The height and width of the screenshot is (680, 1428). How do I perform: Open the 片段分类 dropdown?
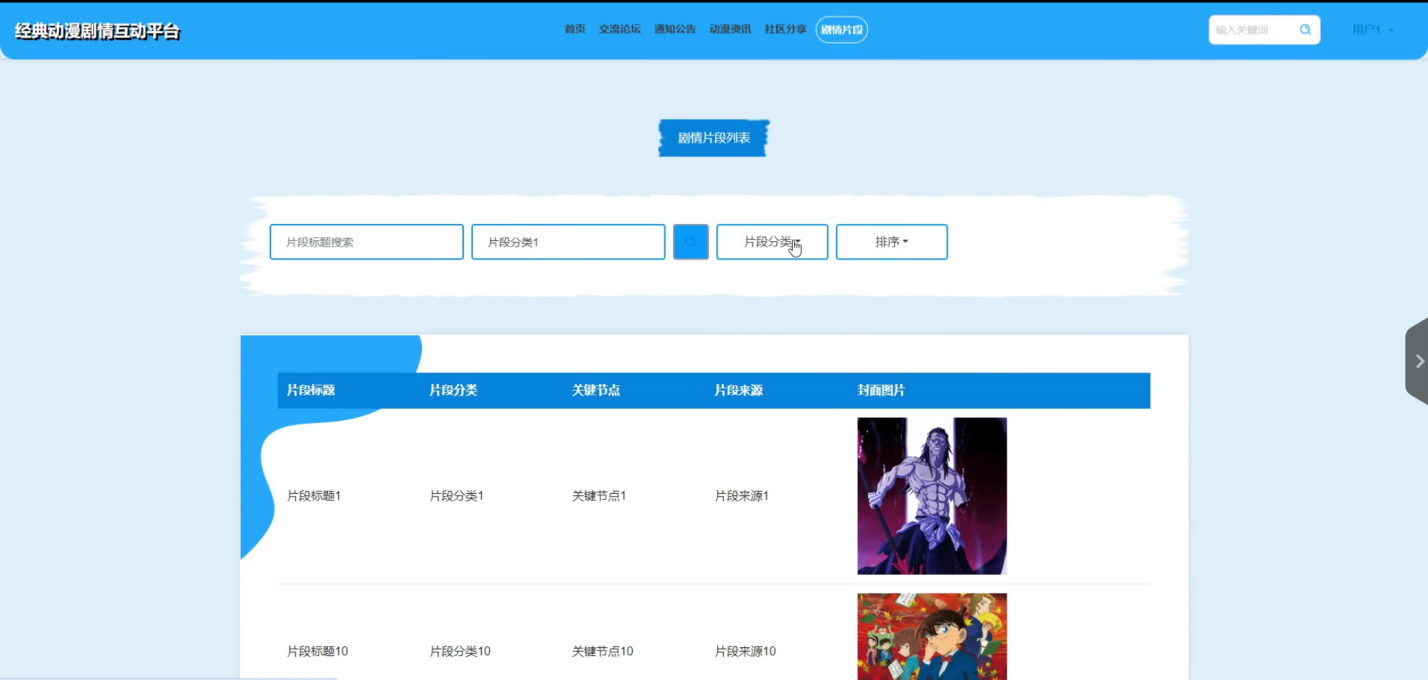772,242
